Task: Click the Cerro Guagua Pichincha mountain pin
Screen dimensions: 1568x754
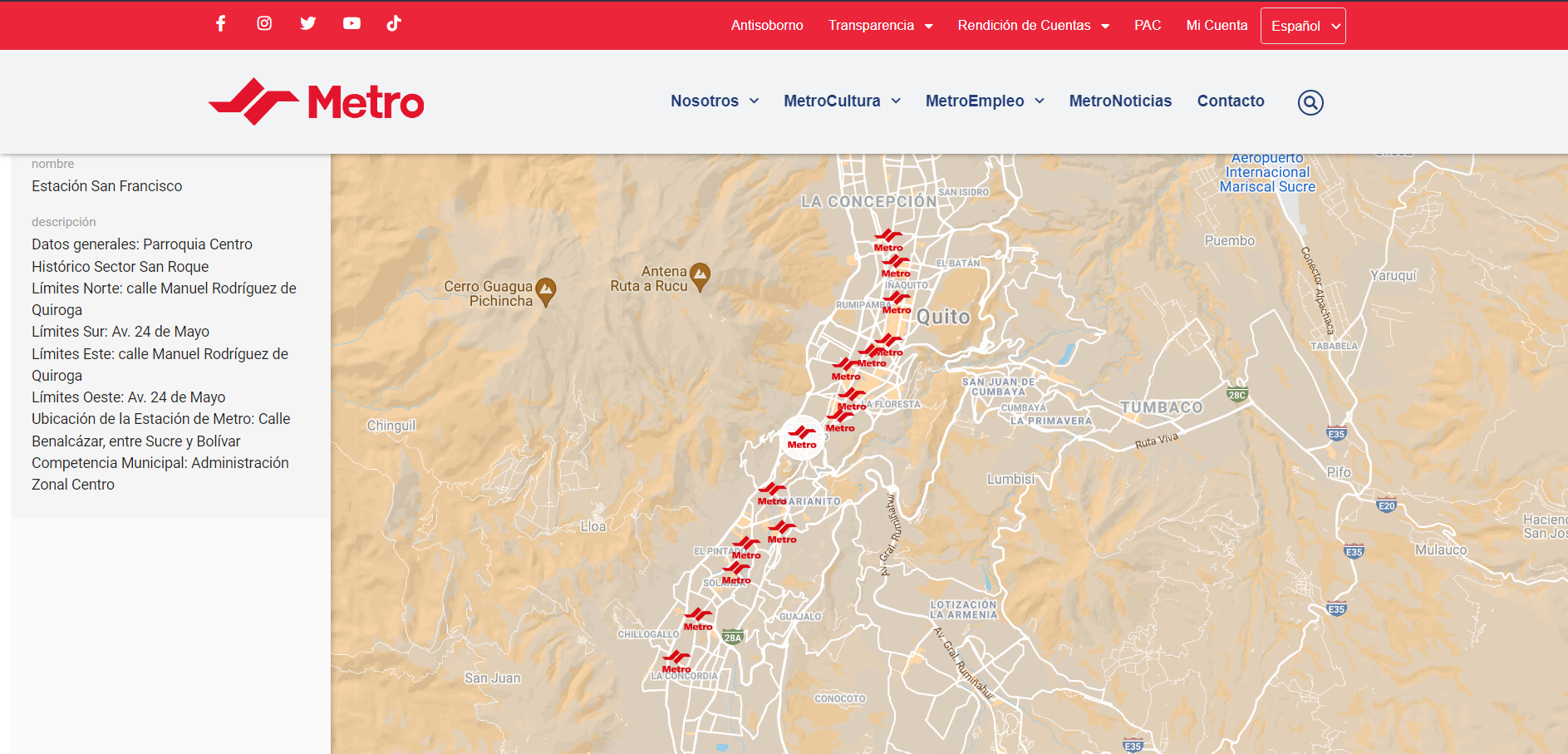Action: tap(546, 291)
